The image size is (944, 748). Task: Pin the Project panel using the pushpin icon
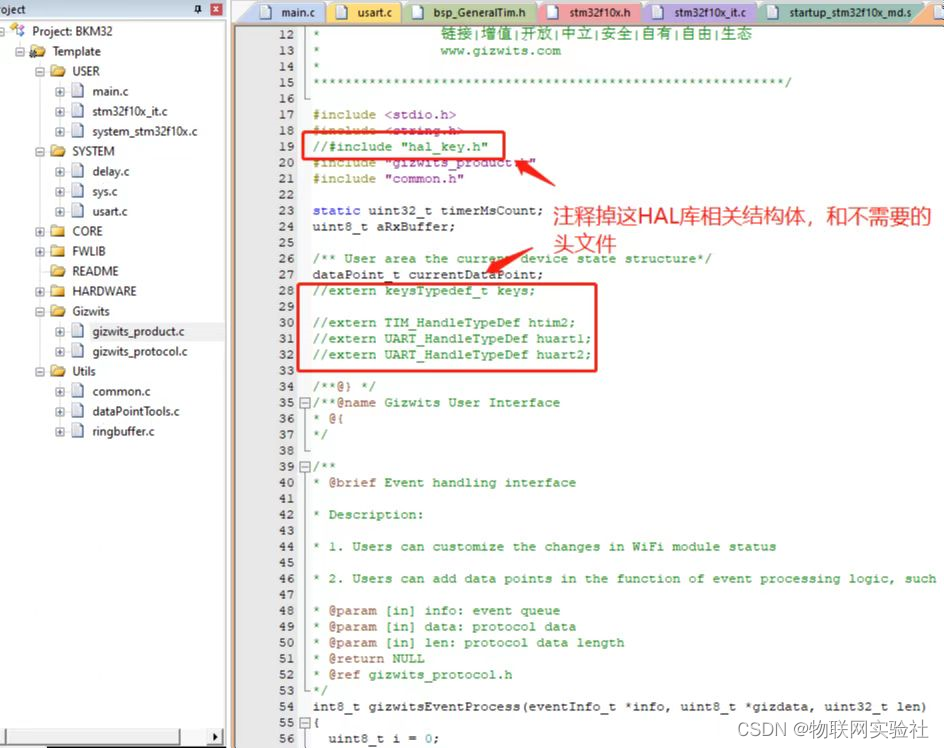coord(197,9)
